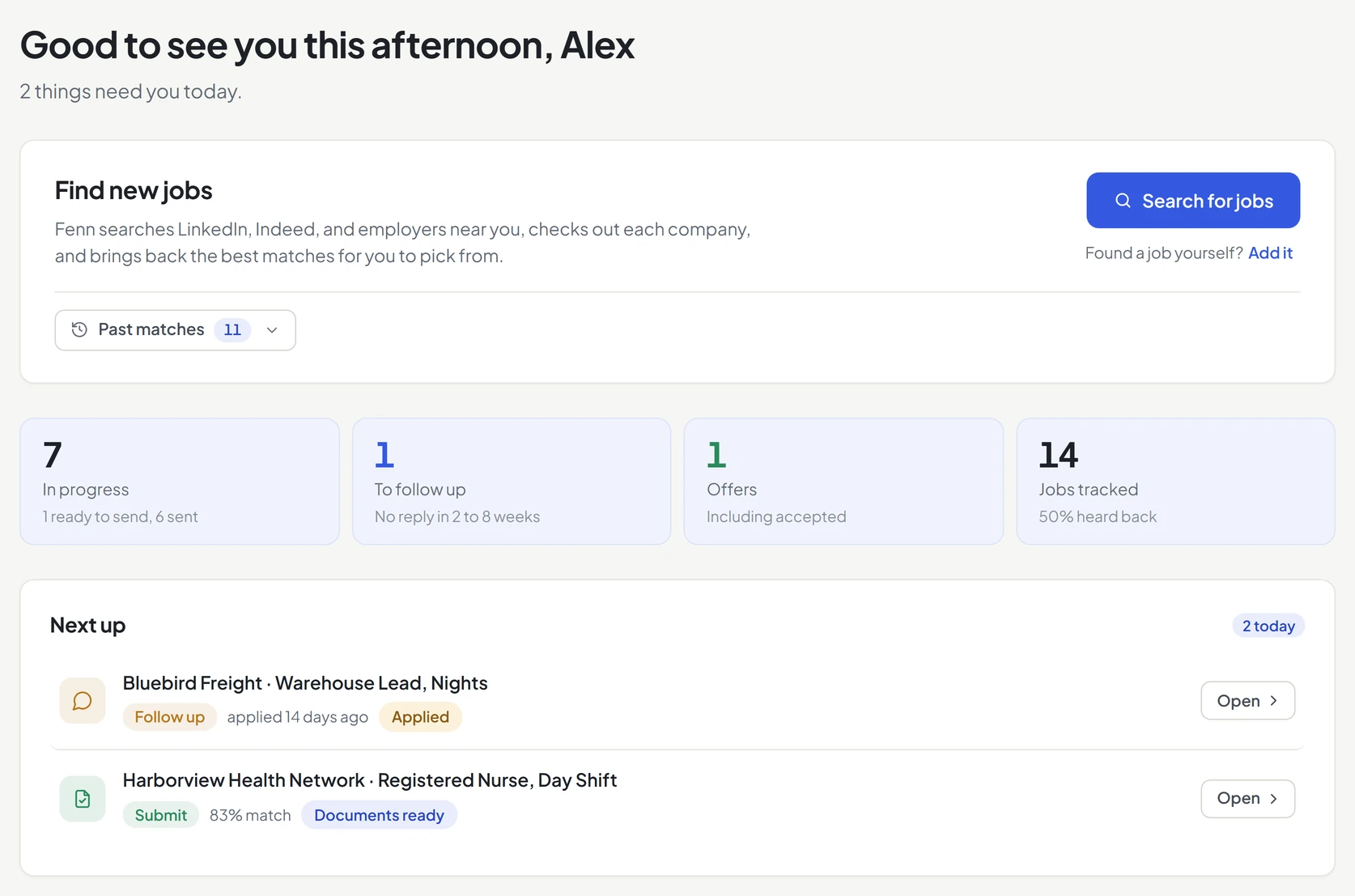Image resolution: width=1355 pixels, height=896 pixels.
Task: Click the Follow up tag
Action: click(170, 717)
